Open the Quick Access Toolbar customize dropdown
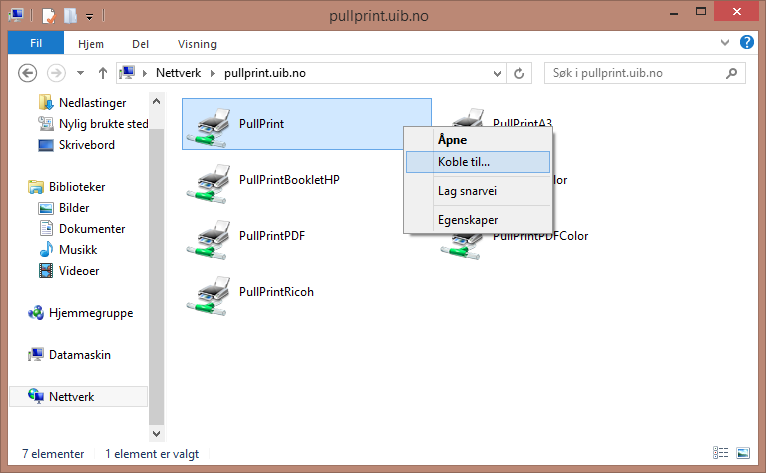 click(88, 17)
